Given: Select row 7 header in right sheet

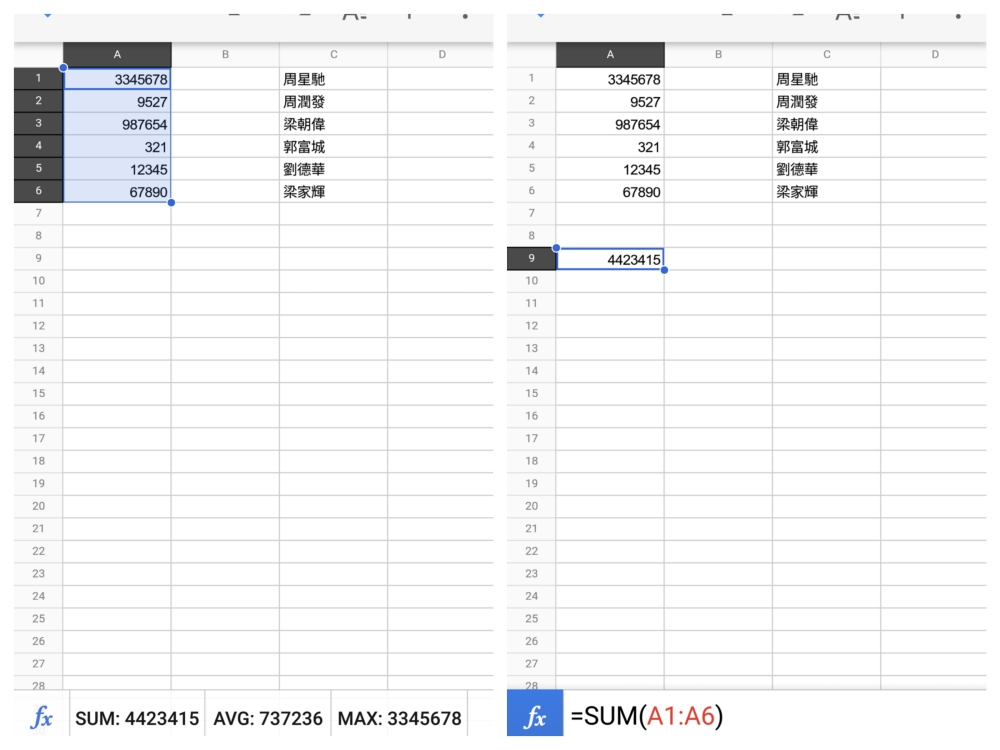Looking at the screenshot, I should point(531,213).
